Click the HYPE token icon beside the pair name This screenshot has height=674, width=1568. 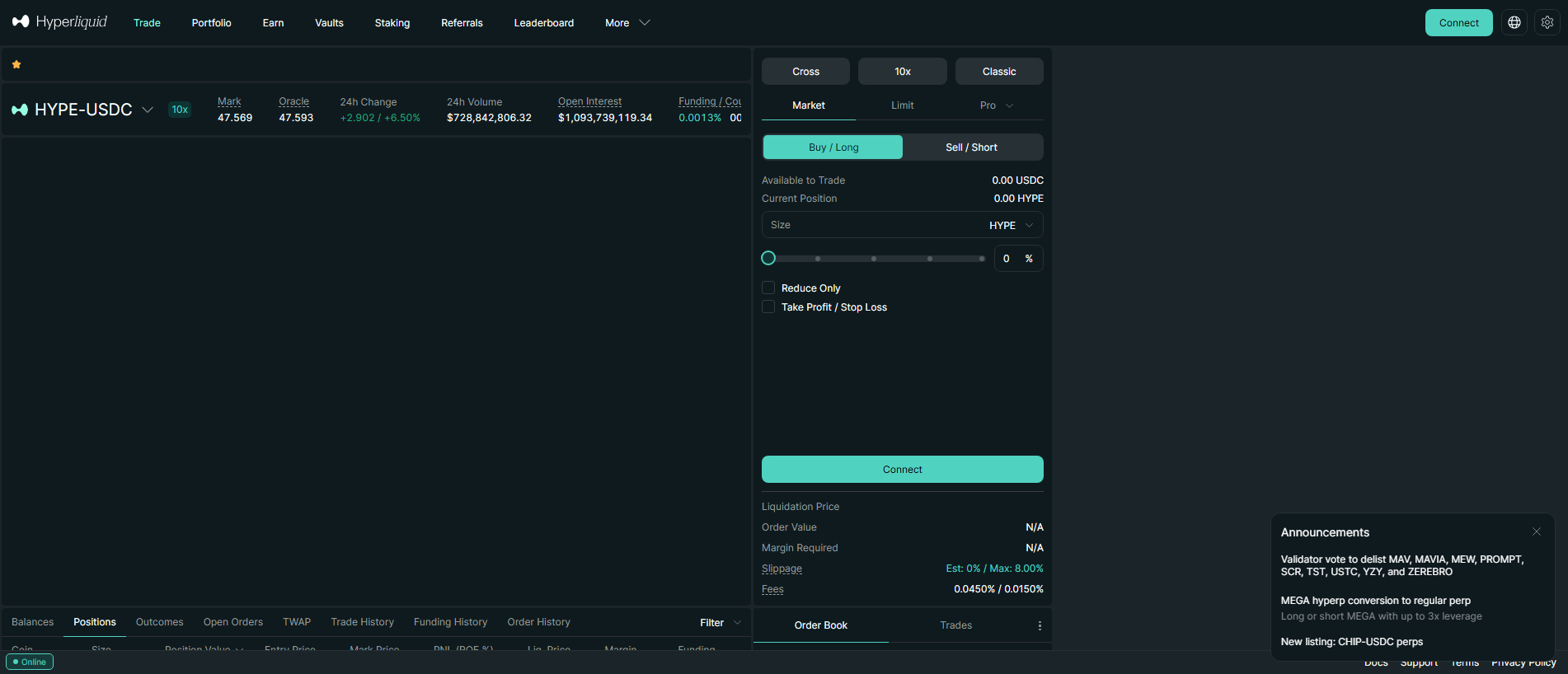tap(20, 110)
